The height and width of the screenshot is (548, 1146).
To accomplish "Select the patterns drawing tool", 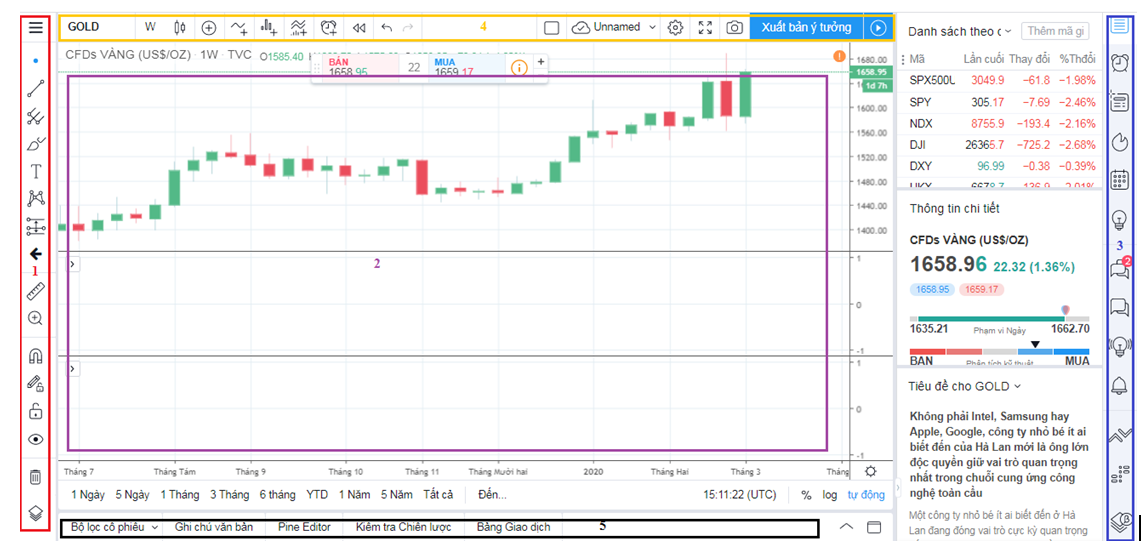I will tap(35, 199).
